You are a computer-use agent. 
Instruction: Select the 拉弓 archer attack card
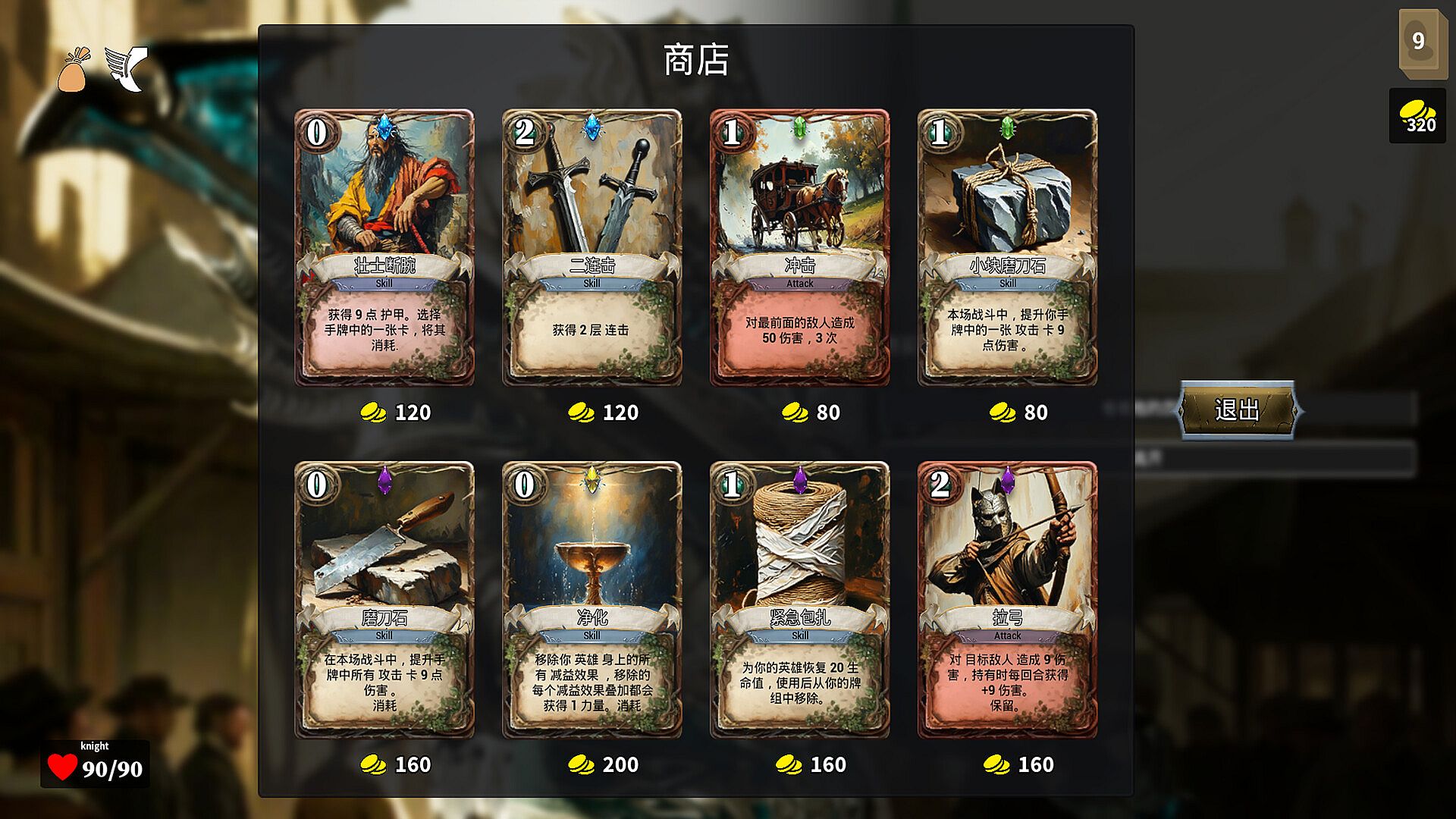click(1007, 600)
